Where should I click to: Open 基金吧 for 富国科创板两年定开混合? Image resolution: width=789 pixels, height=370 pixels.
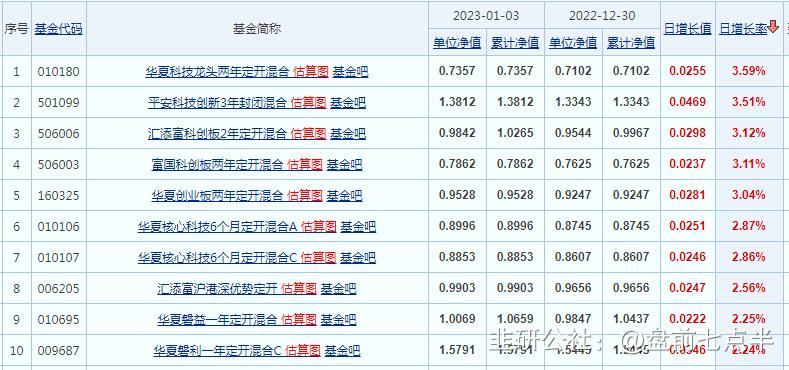(x=344, y=165)
